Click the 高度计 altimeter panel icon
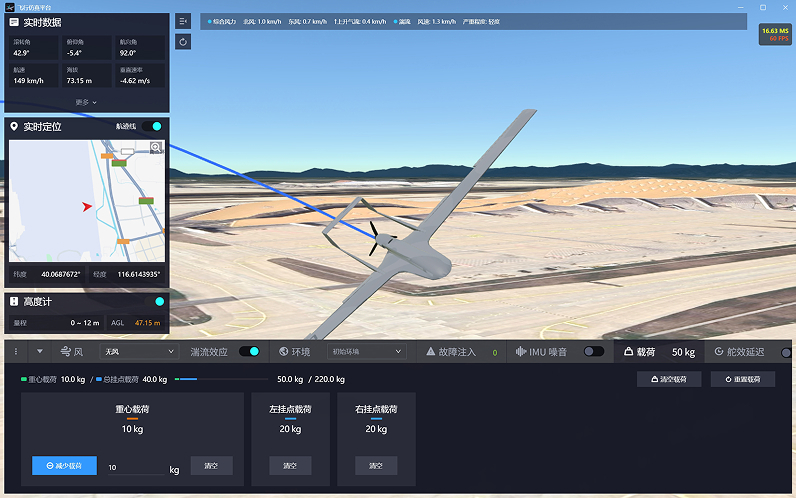The width and height of the screenshot is (796, 498). (x=14, y=302)
